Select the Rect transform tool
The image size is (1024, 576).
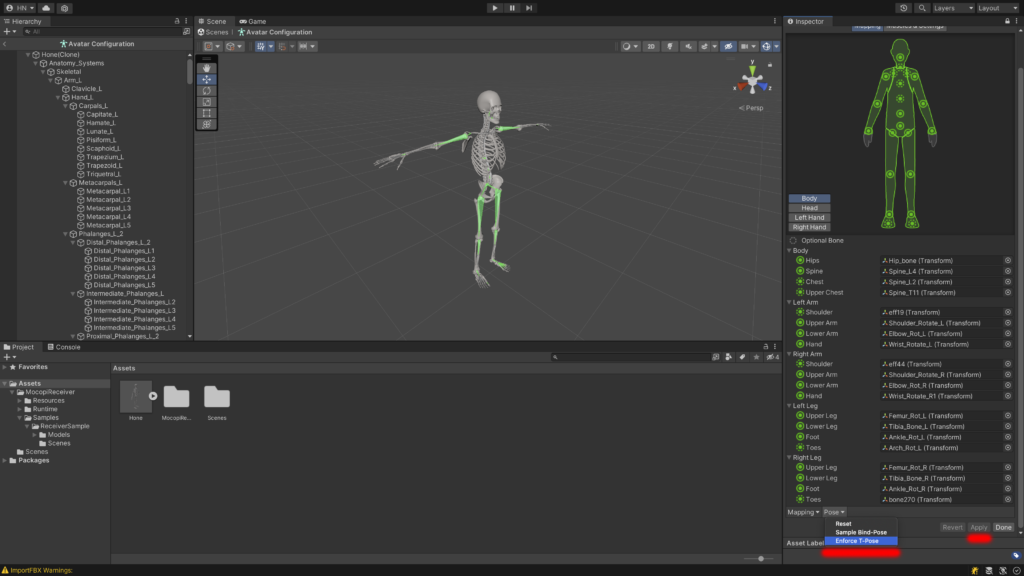[207, 113]
